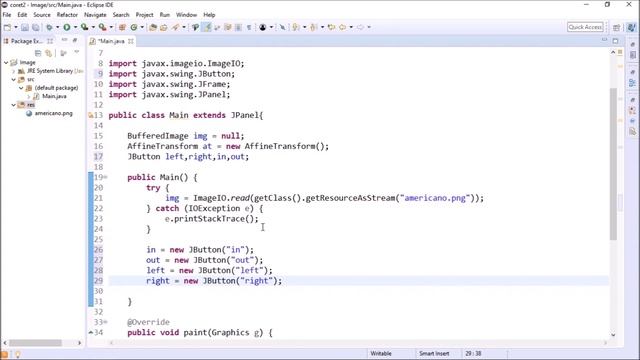Open the Help menu
Screen dimensions: 640x360
point(209,15)
